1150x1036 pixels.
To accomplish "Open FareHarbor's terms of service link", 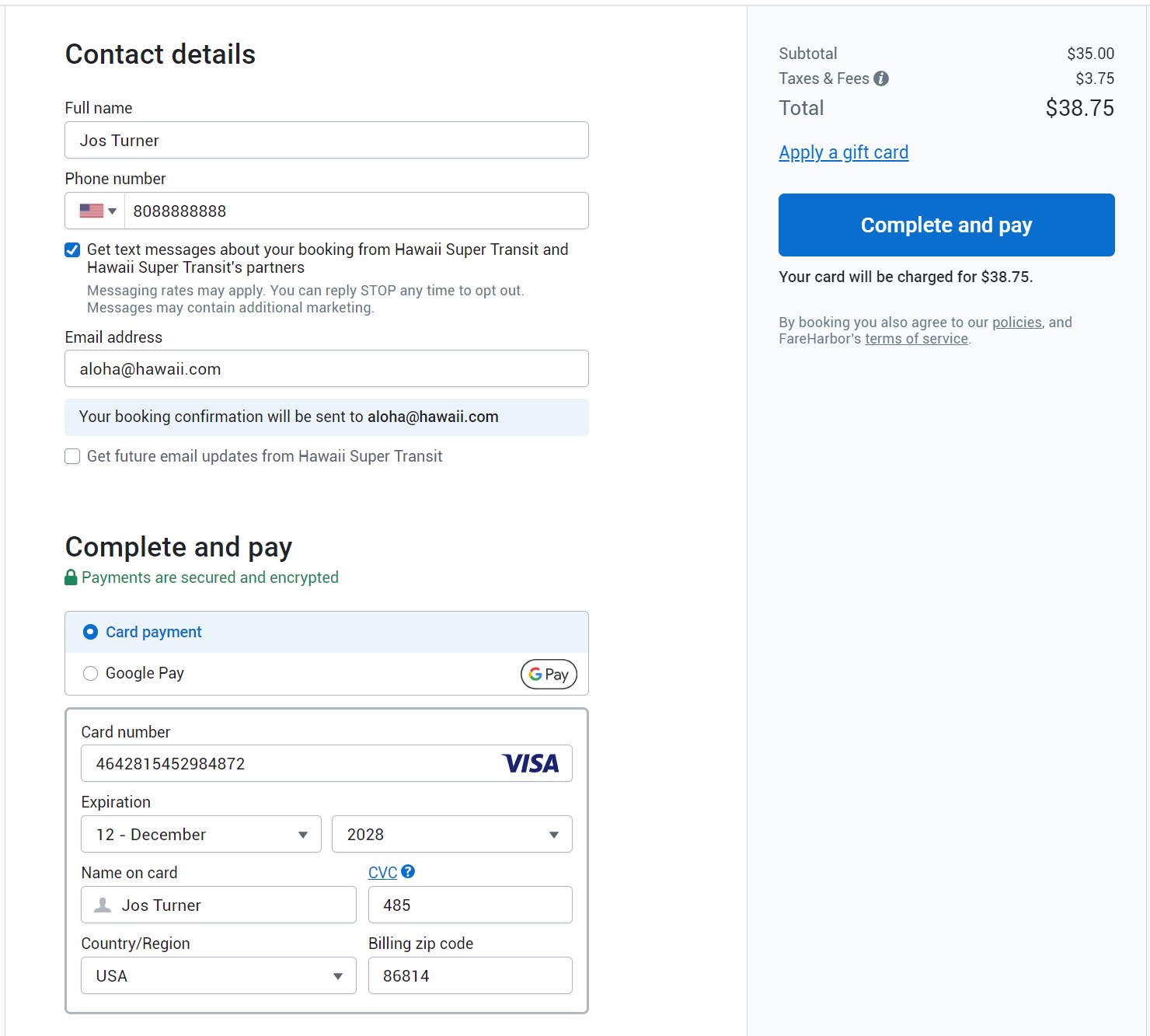I will [x=916, y=339].
